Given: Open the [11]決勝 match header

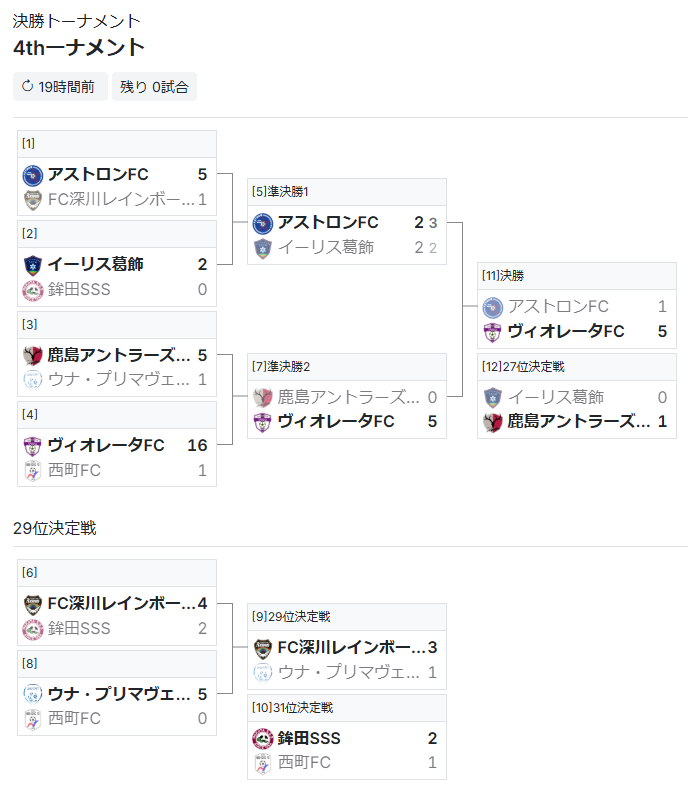Looking at the screenshot, I should (577, 276).
